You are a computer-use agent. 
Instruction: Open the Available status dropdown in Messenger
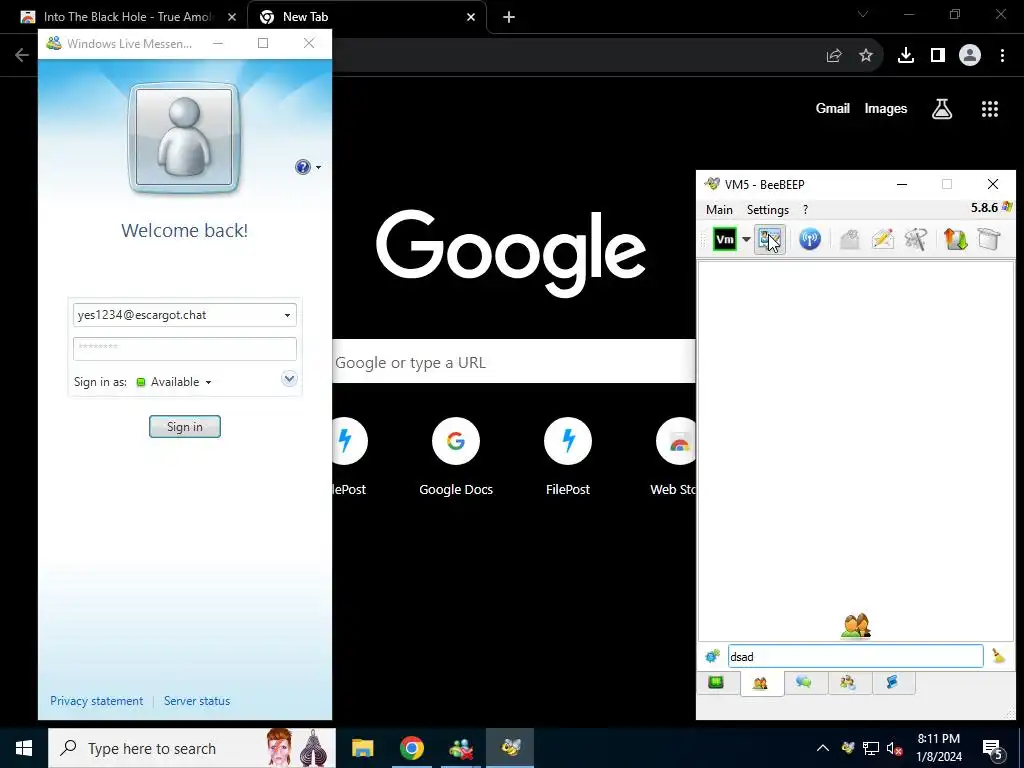click(x=174, y=382)
